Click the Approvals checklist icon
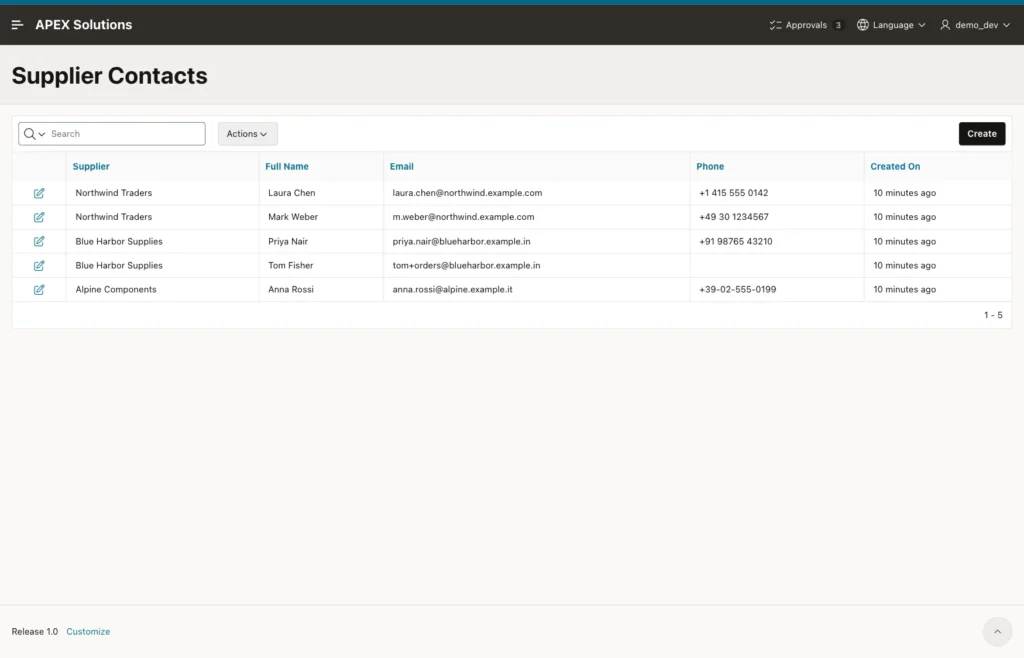This screenshot has height=658, width=1024. (775, 25)
